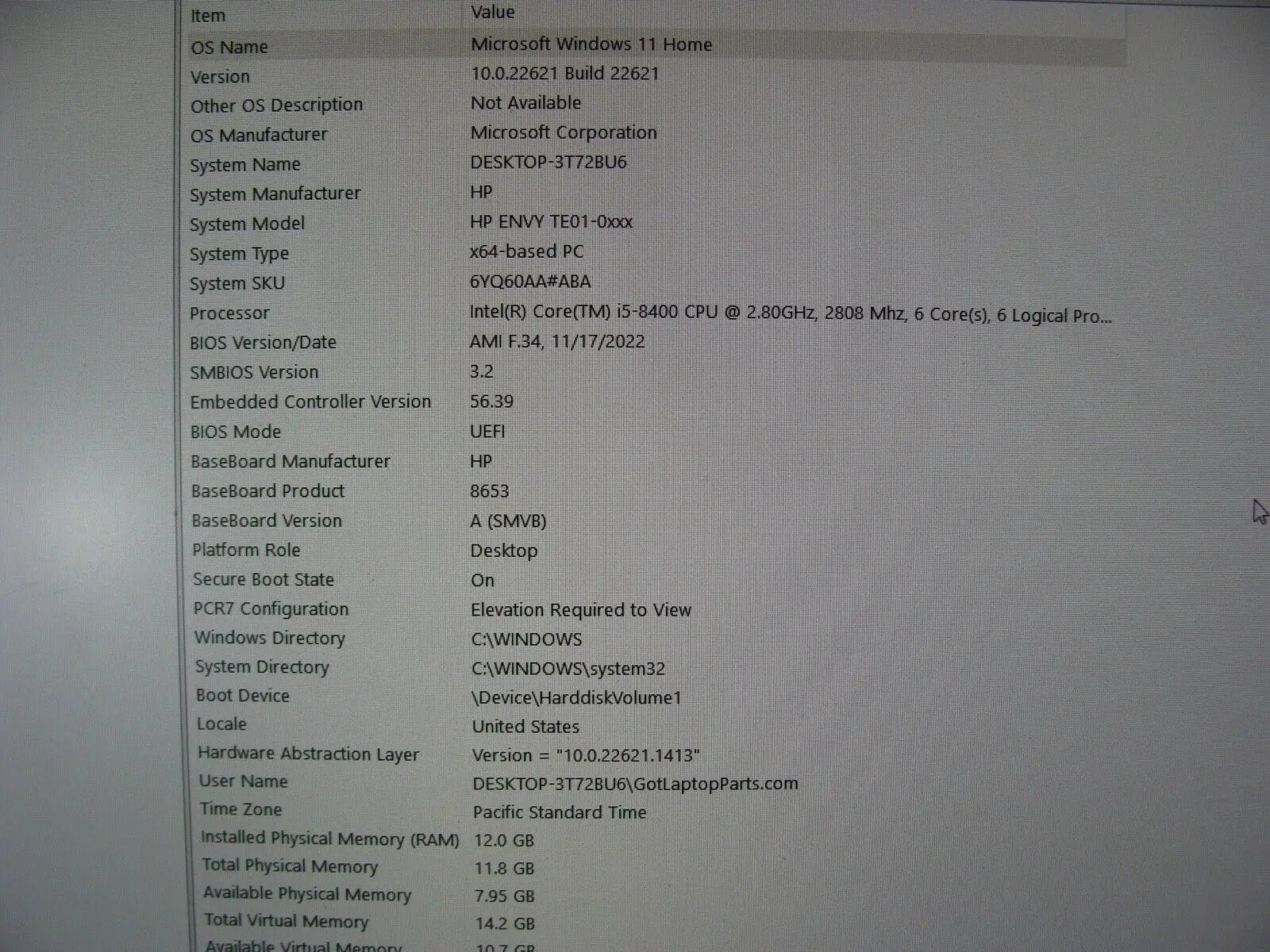
Task: Select the Version row label
Action: tap(220, 77)
